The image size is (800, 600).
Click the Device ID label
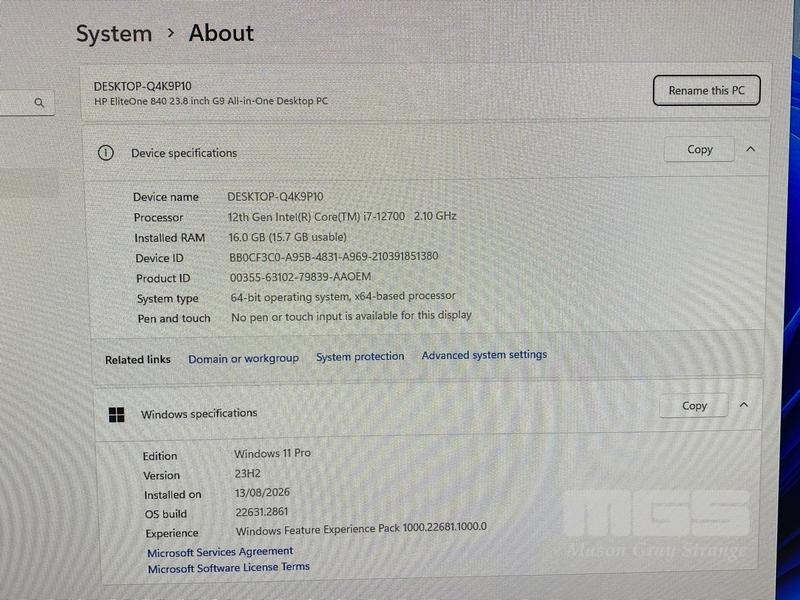(x=159, y=258)
